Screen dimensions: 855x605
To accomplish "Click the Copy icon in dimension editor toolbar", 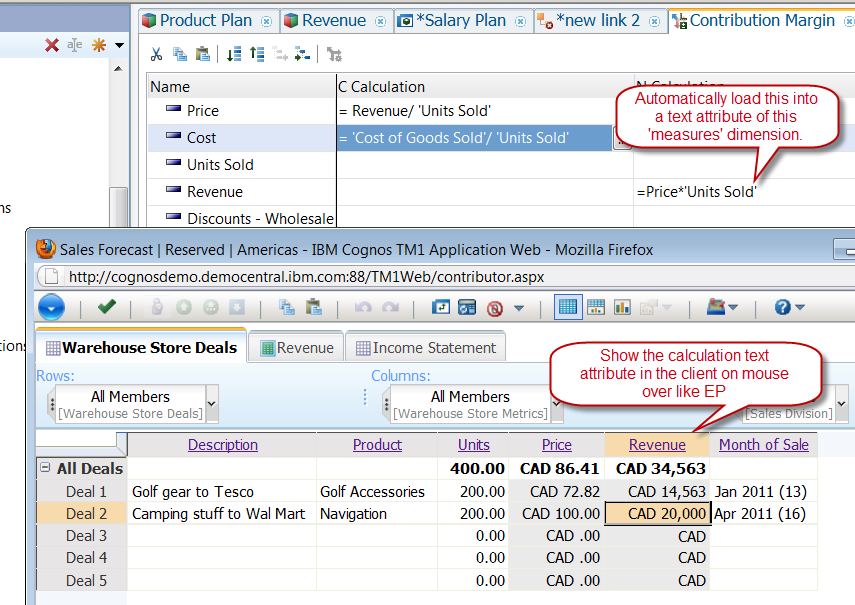I will [x=179, y=54].
